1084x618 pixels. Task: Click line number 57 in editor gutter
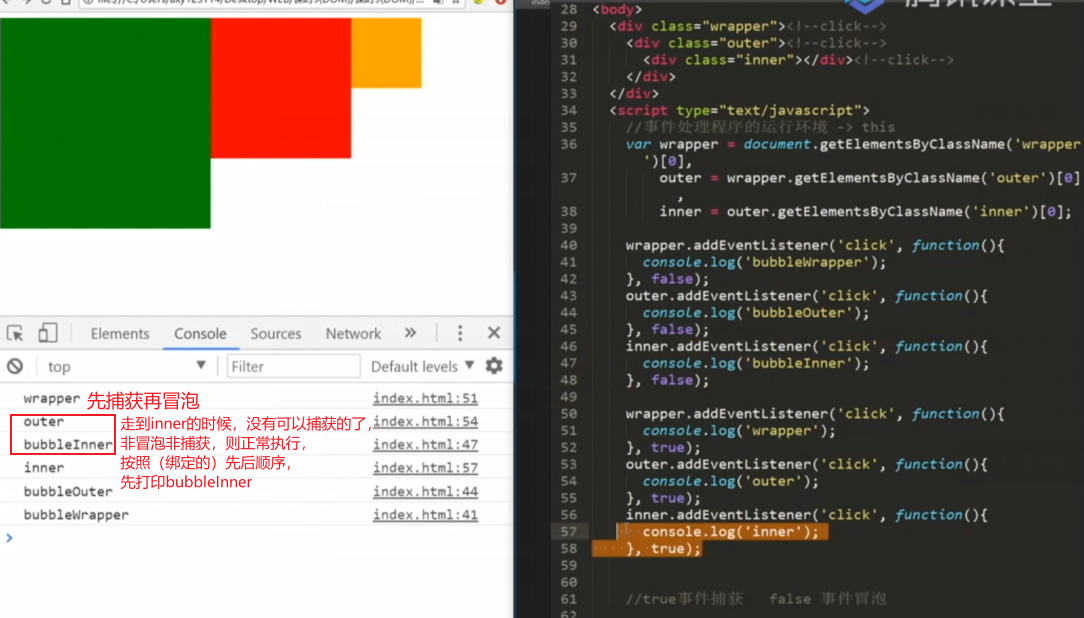568,532
